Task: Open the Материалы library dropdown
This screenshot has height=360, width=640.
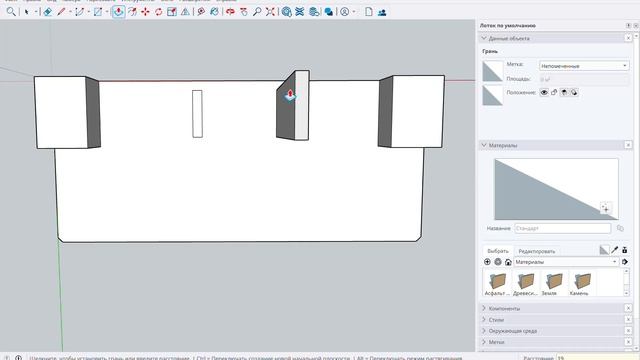Action: (566, 262)
